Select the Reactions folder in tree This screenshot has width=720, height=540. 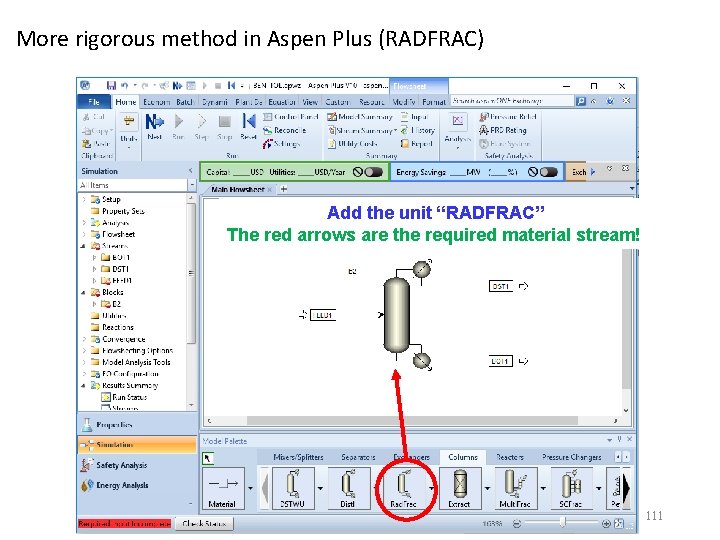[118, 327]
